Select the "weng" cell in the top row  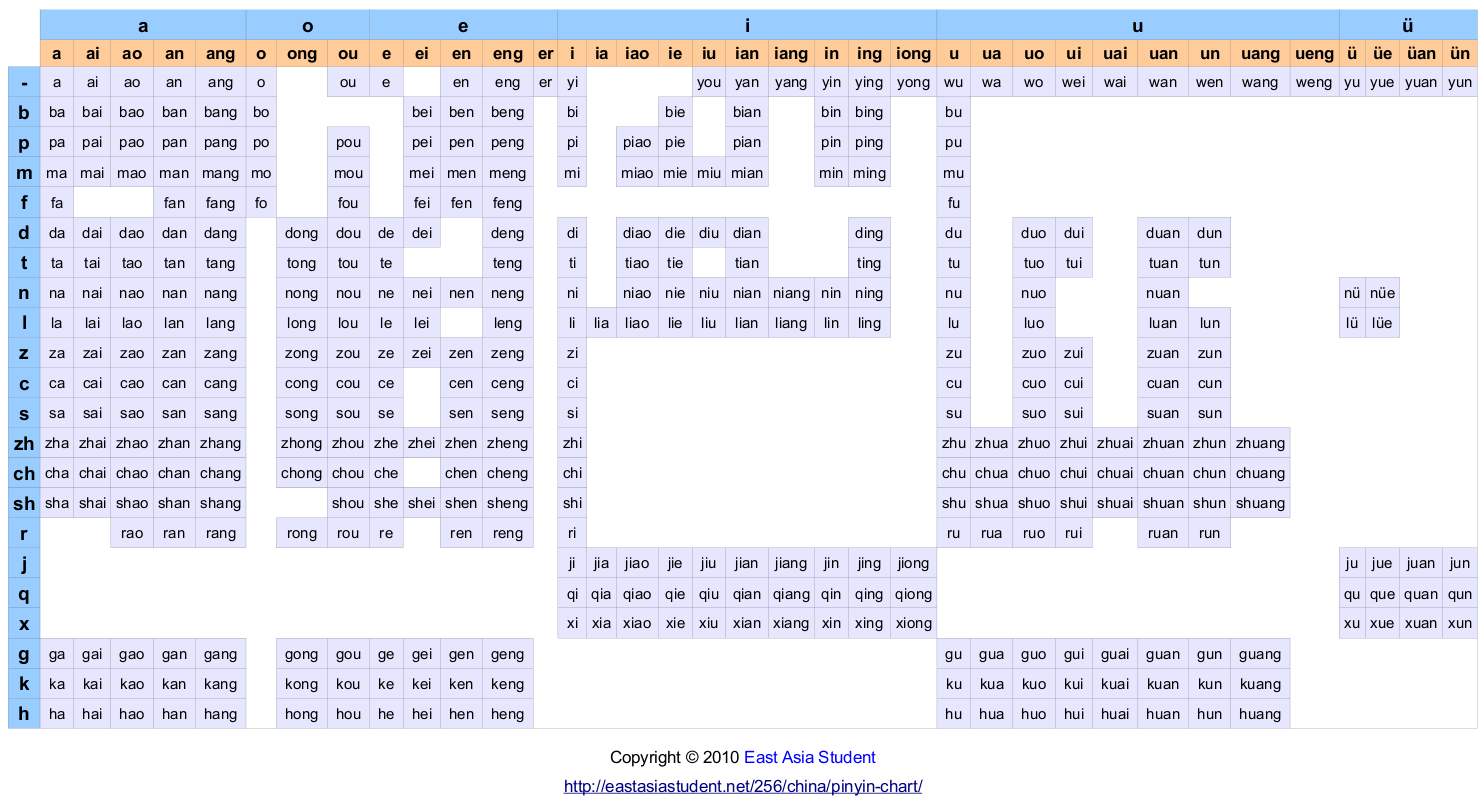1315,82
